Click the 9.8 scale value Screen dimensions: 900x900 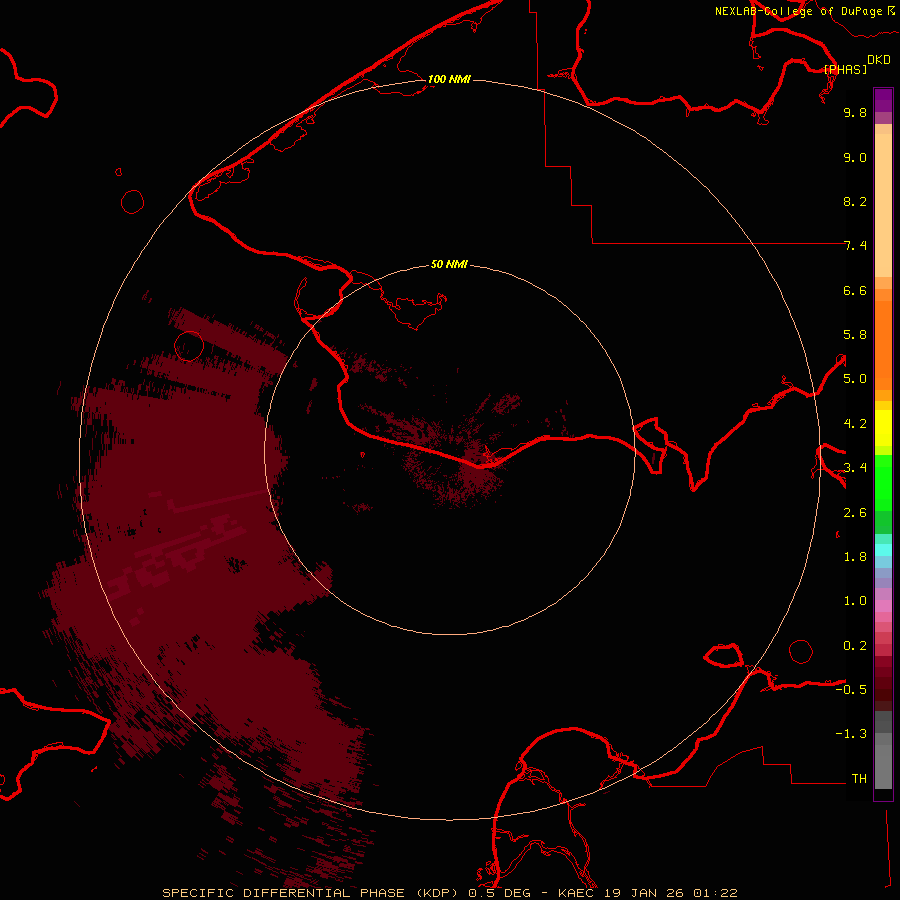pos(855,112)
